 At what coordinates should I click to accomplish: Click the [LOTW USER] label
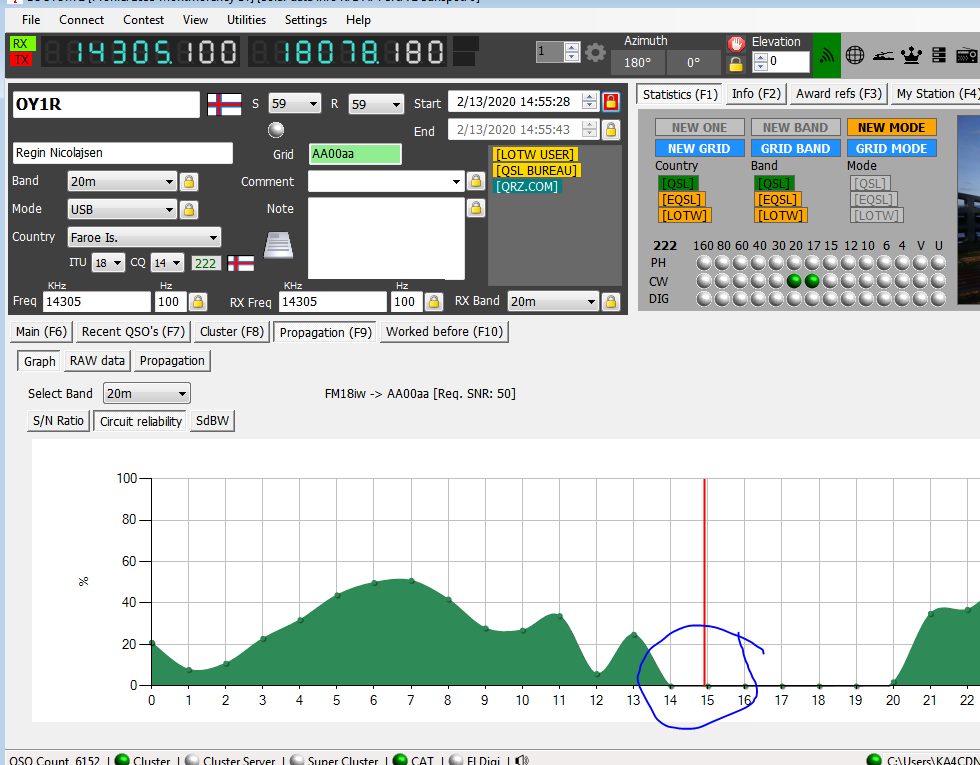tap(535, 154)
